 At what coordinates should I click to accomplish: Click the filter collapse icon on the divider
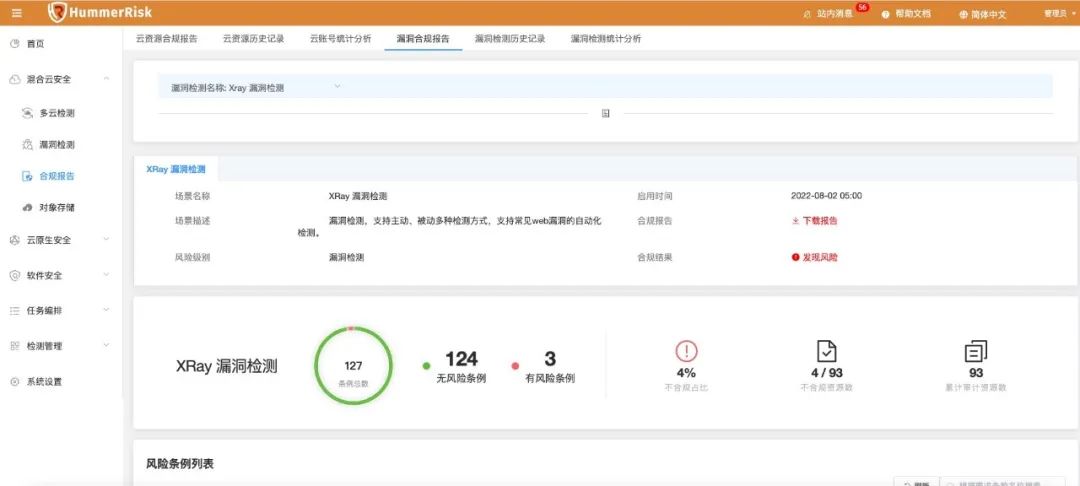coord(605,114)
